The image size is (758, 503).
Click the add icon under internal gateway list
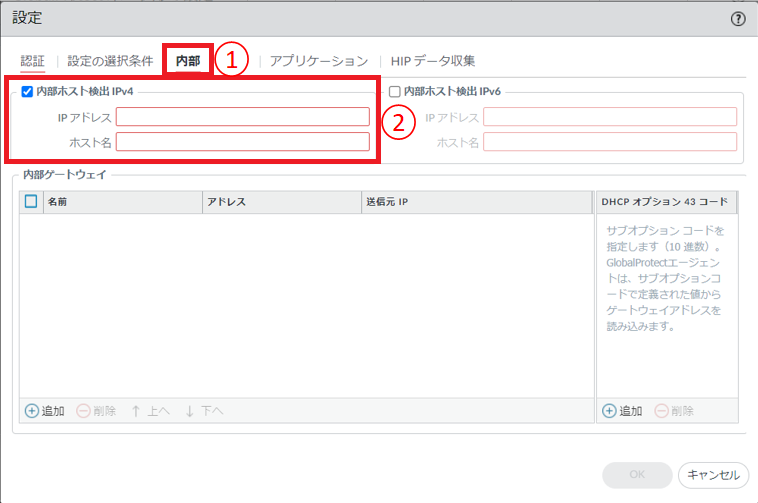pyautogui.click(x=31, y=411)
